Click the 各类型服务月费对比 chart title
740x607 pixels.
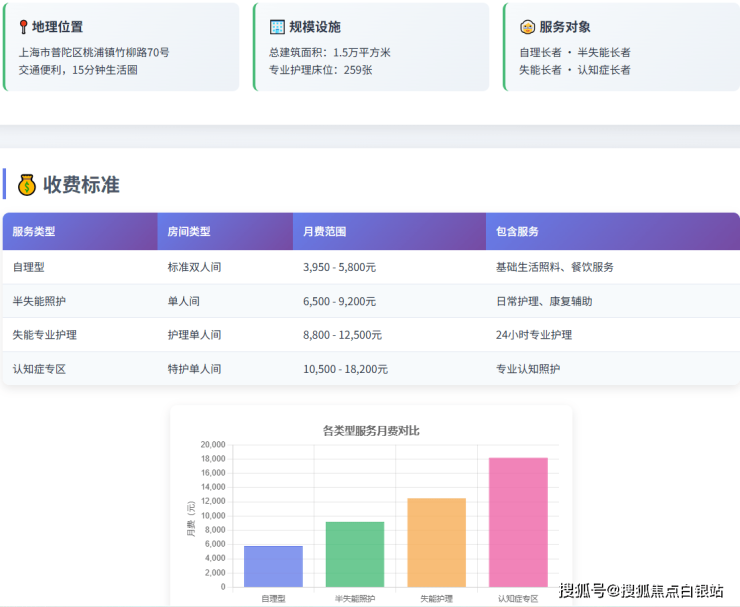(371, 431)
